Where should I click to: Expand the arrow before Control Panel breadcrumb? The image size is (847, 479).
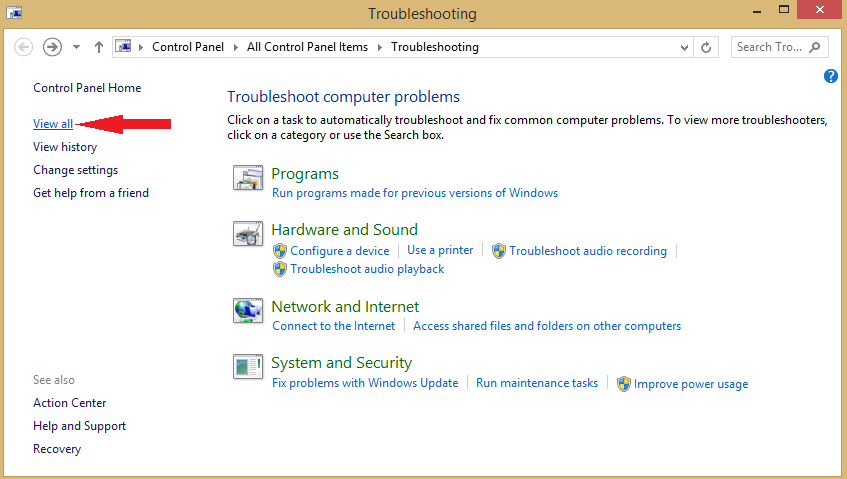[140, 48]
